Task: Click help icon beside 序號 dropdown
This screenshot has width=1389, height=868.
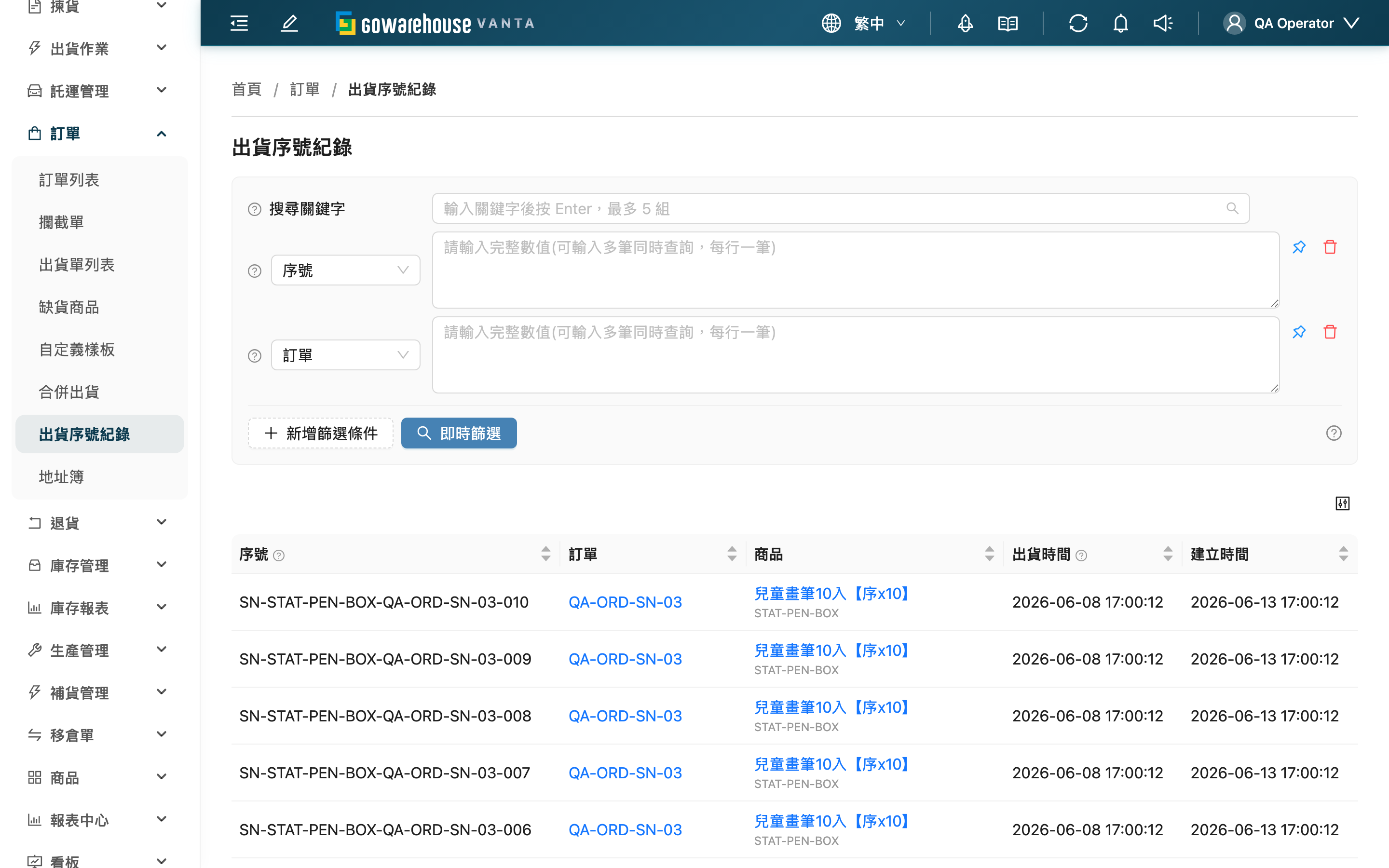Action: click(x=254, y=271)
